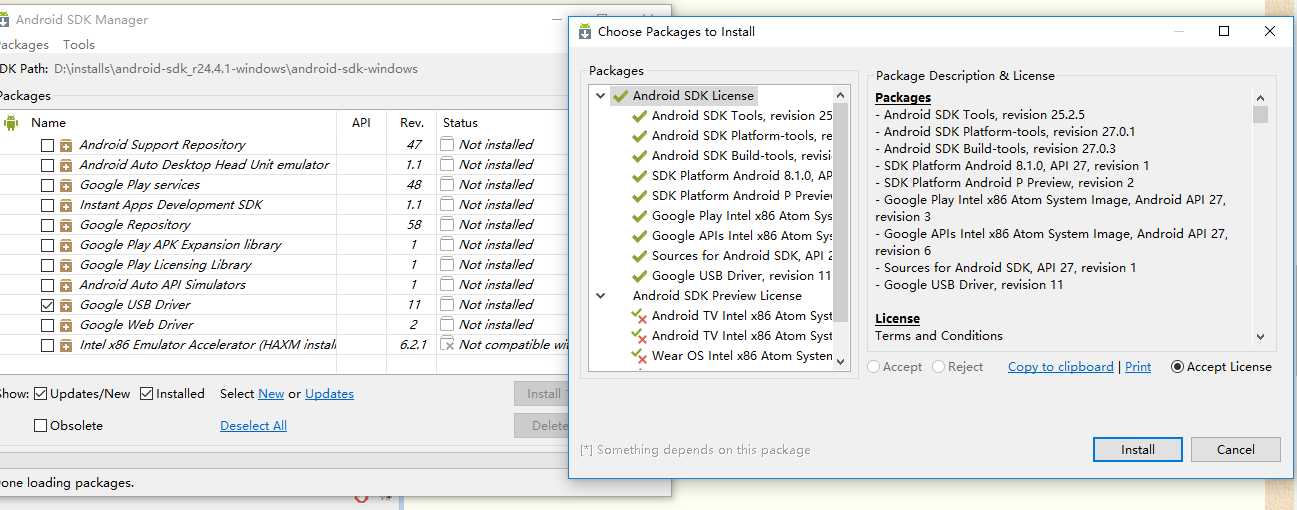Click green checkmark beside SDK Platform Android P Preview

click(639, 196)
